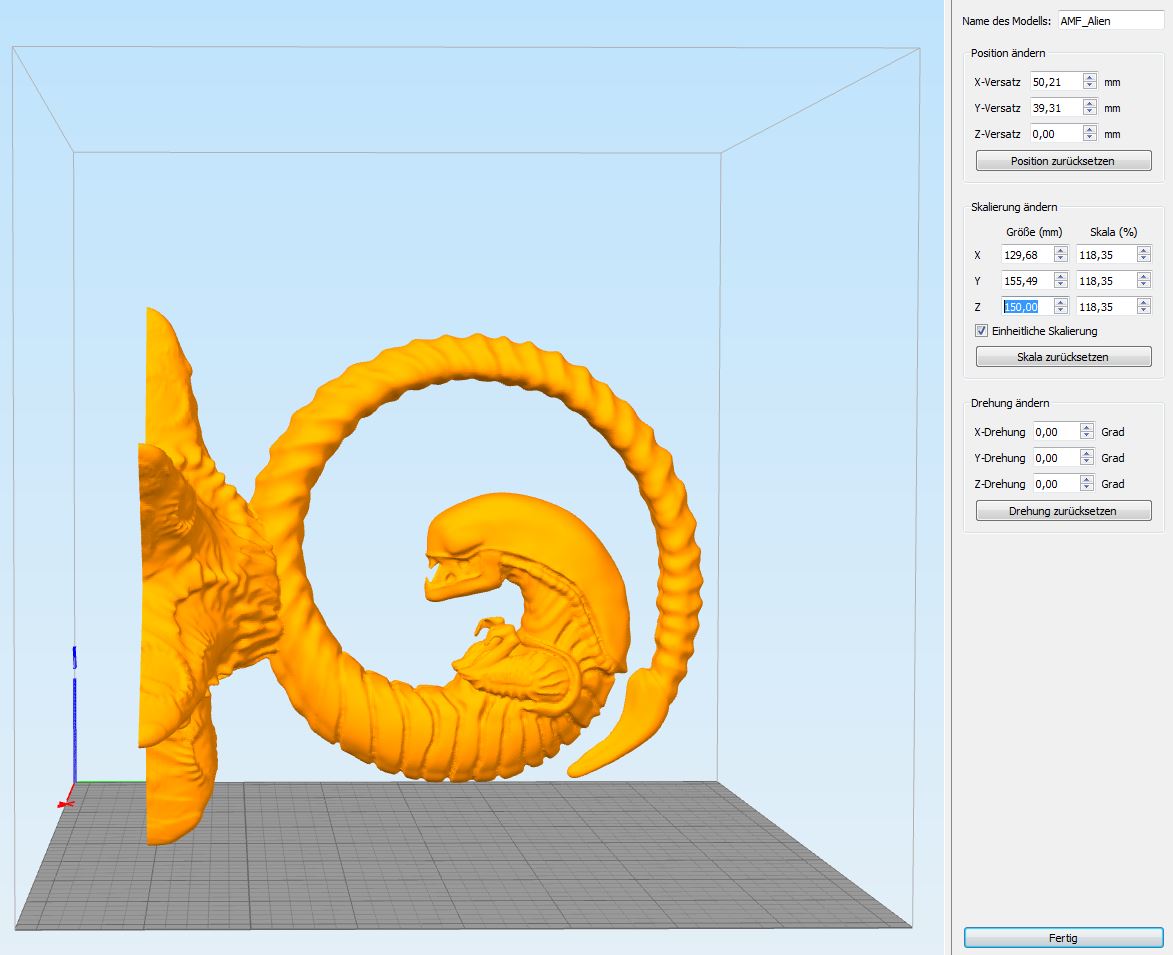Image resolution: width=1173 pixels, height=955 pixels.
Task: Click Drehung zurücksetzen button
Action: (x=1063, y=511)
